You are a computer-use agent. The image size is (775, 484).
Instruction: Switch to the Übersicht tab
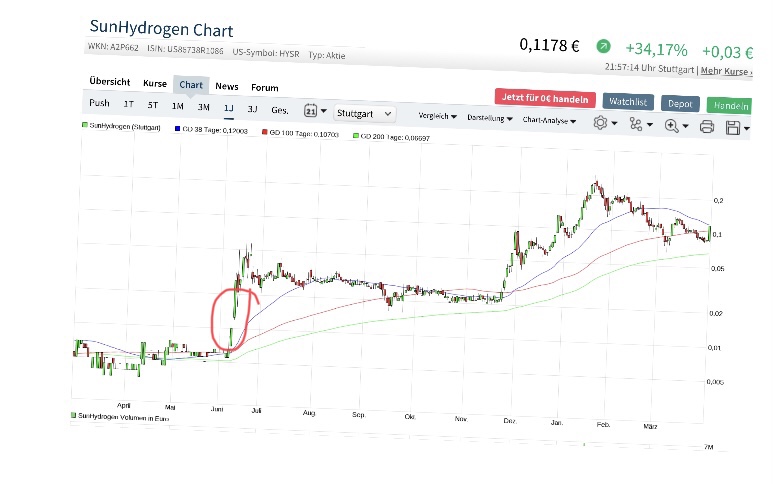110,82
